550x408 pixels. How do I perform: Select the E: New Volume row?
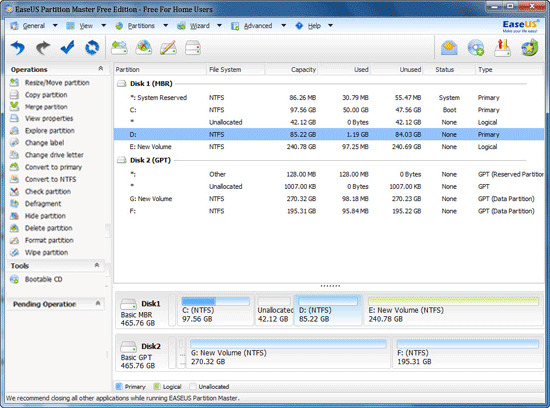(x=329, y=147)
